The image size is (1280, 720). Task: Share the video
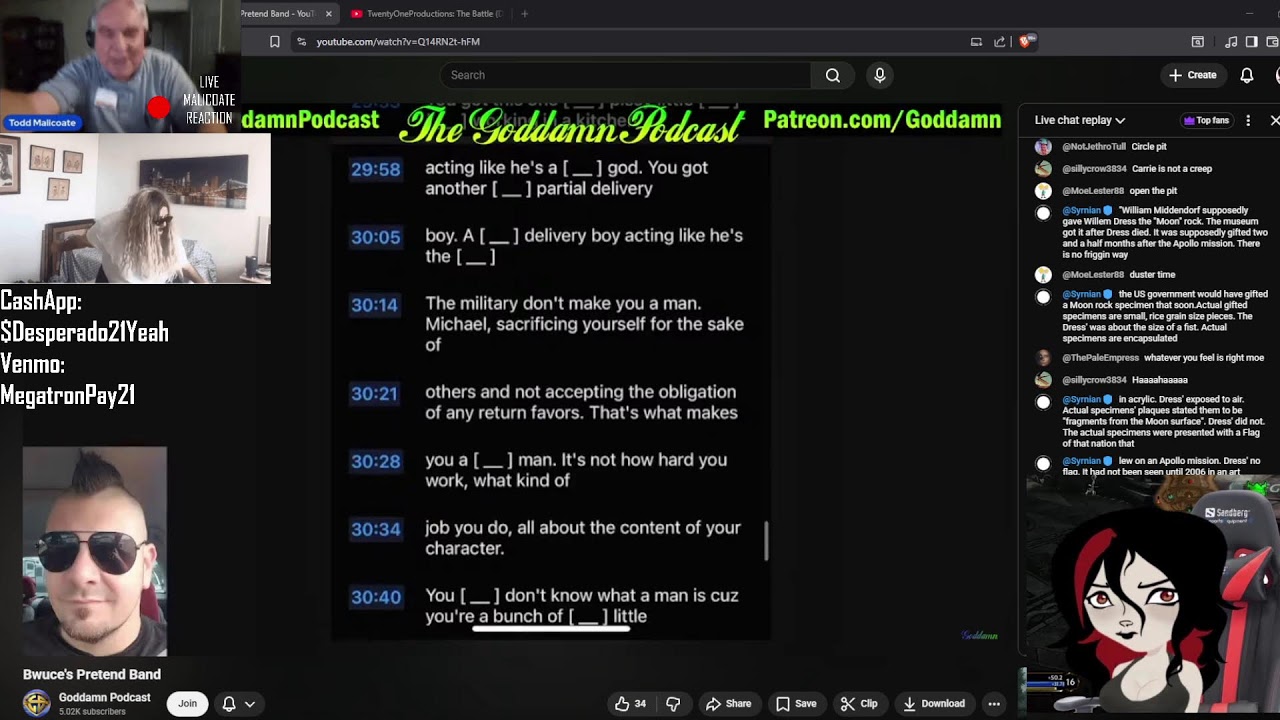(x=728, y=704)
